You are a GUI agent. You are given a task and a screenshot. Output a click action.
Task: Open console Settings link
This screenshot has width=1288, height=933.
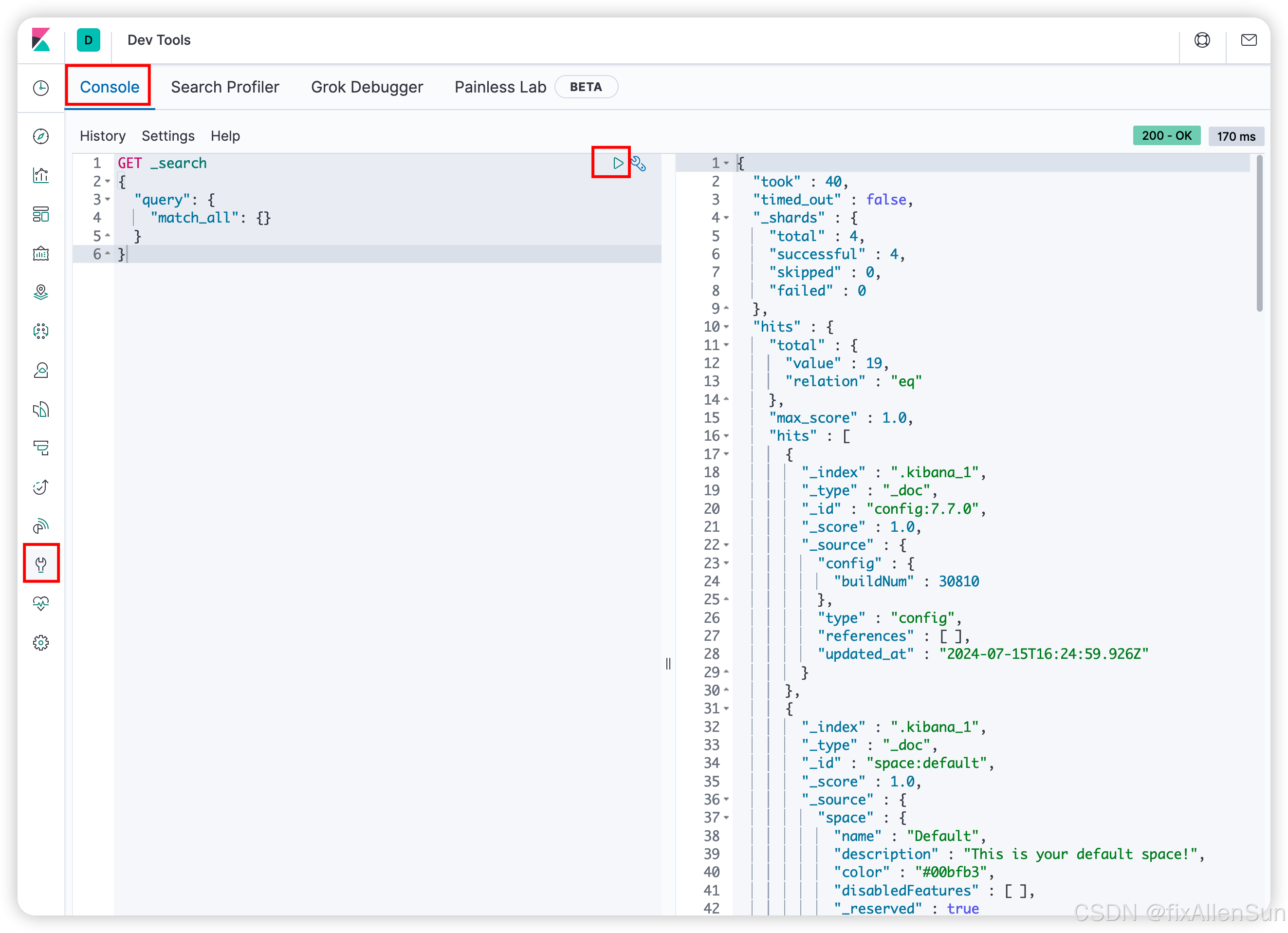click(168, 136)
